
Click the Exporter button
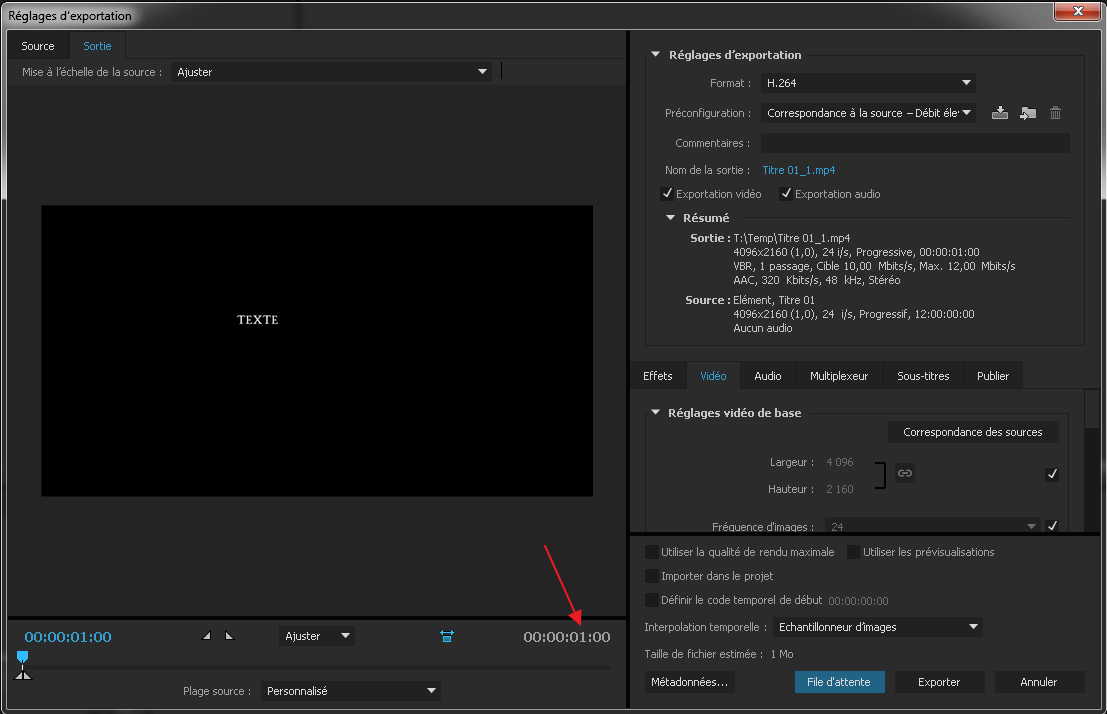pos(939,682)
